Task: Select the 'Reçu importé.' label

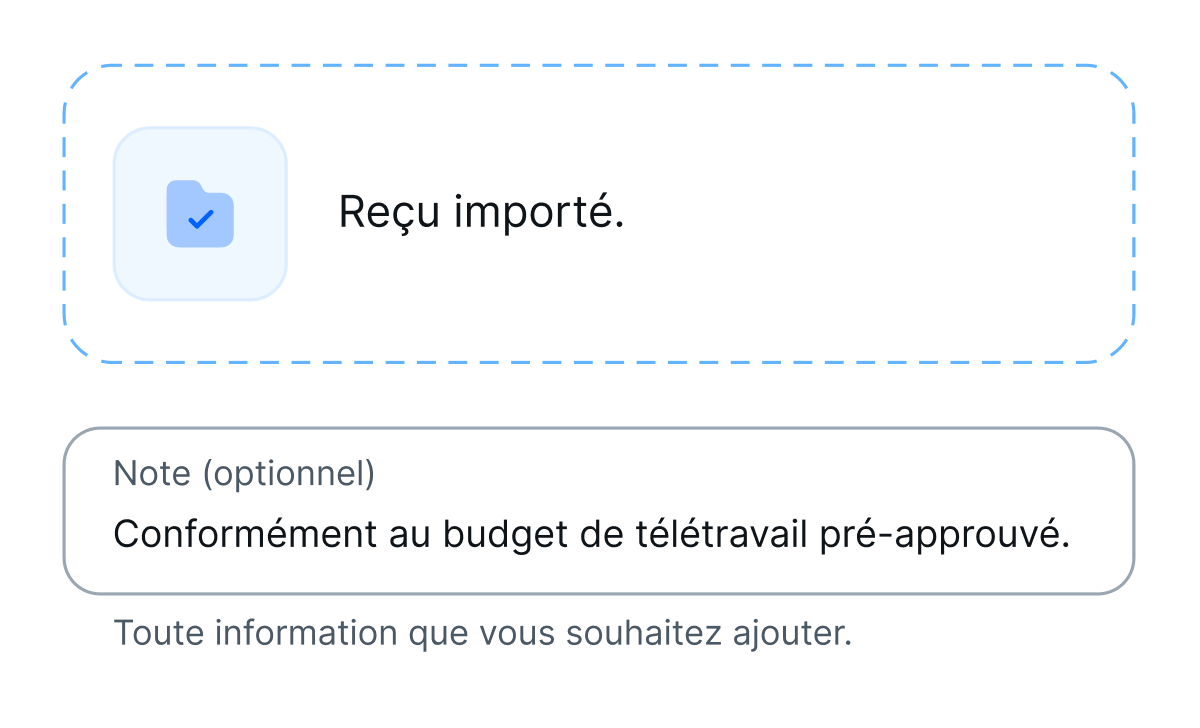Action: 483,212
